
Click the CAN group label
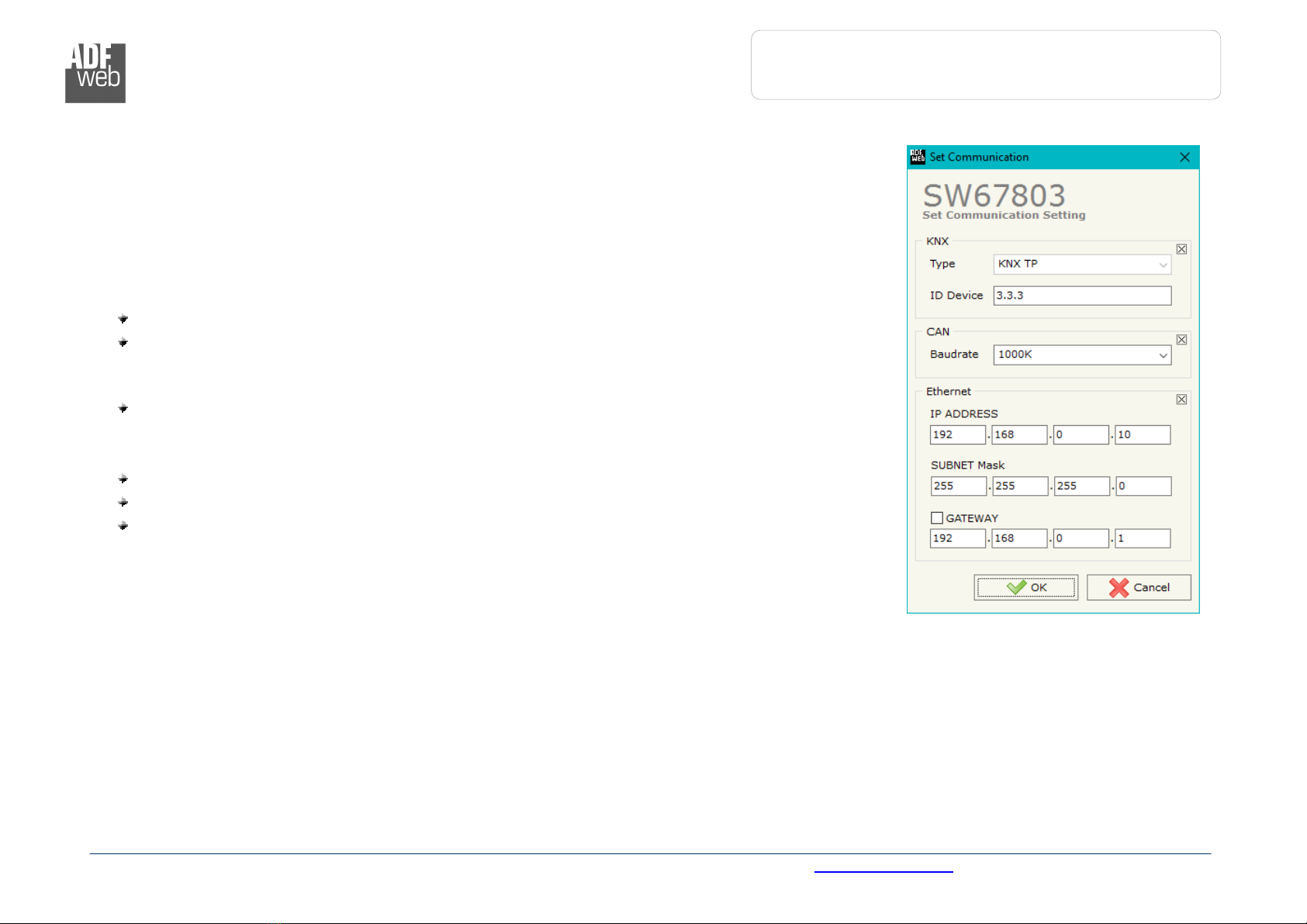[x=938, y=331]
